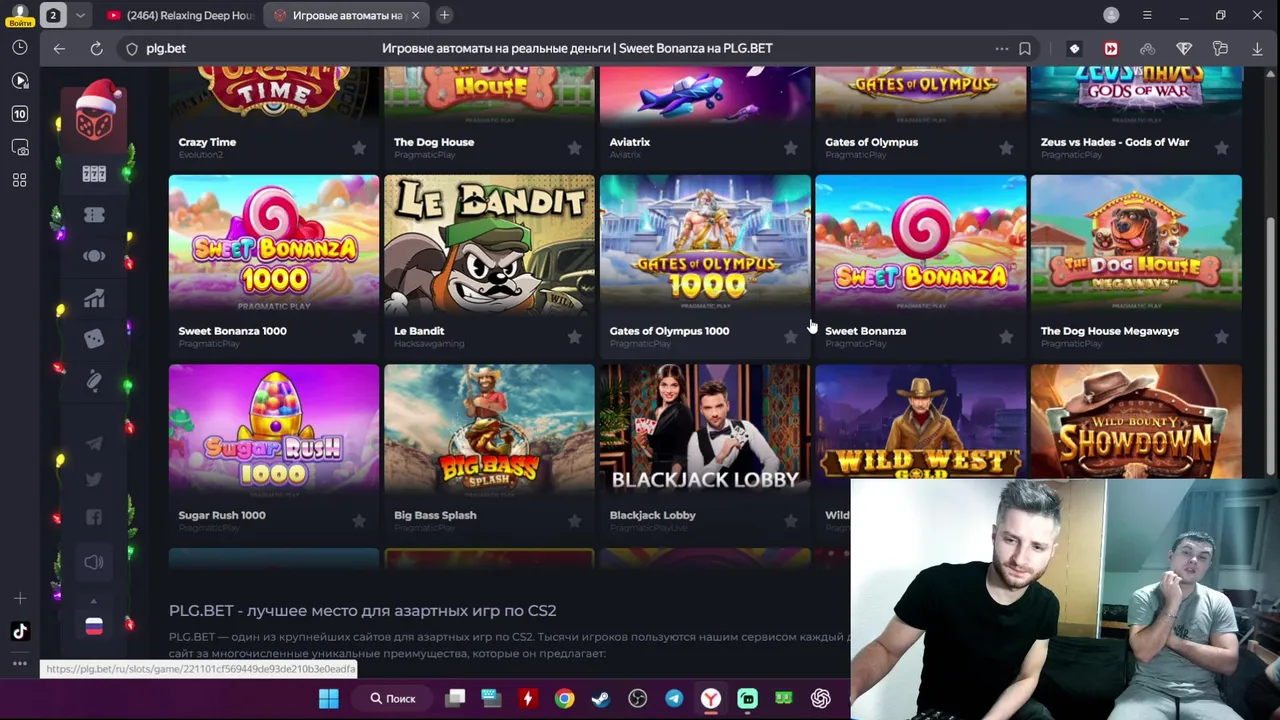Select the Игровые автоматы browser tab

click(x=347, y=15)
